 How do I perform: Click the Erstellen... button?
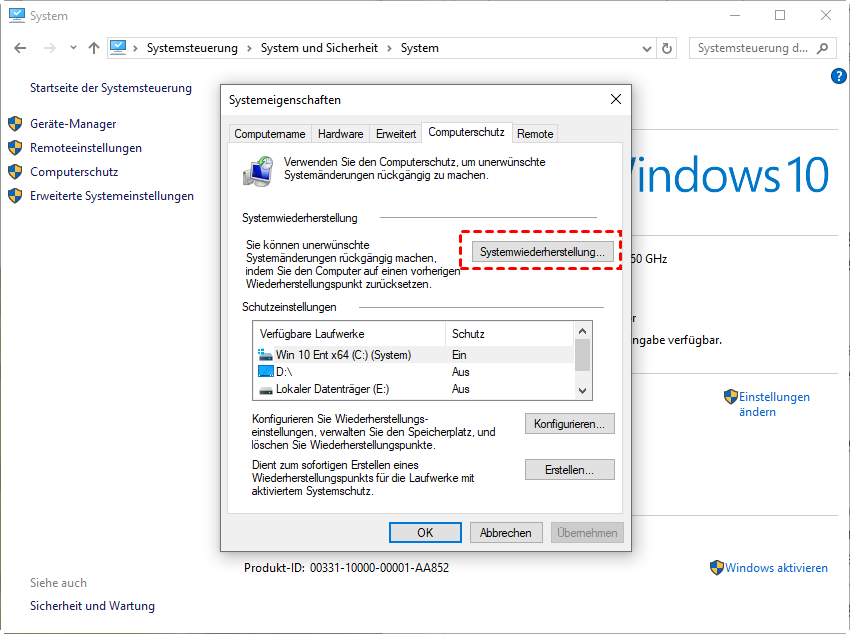(569, 470)
